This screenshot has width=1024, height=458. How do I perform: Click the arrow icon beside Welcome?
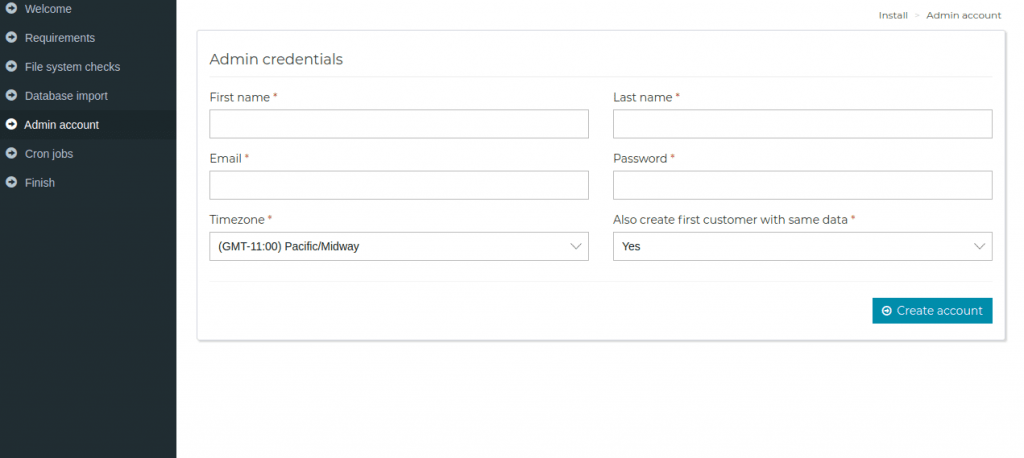tap(11, 9)
